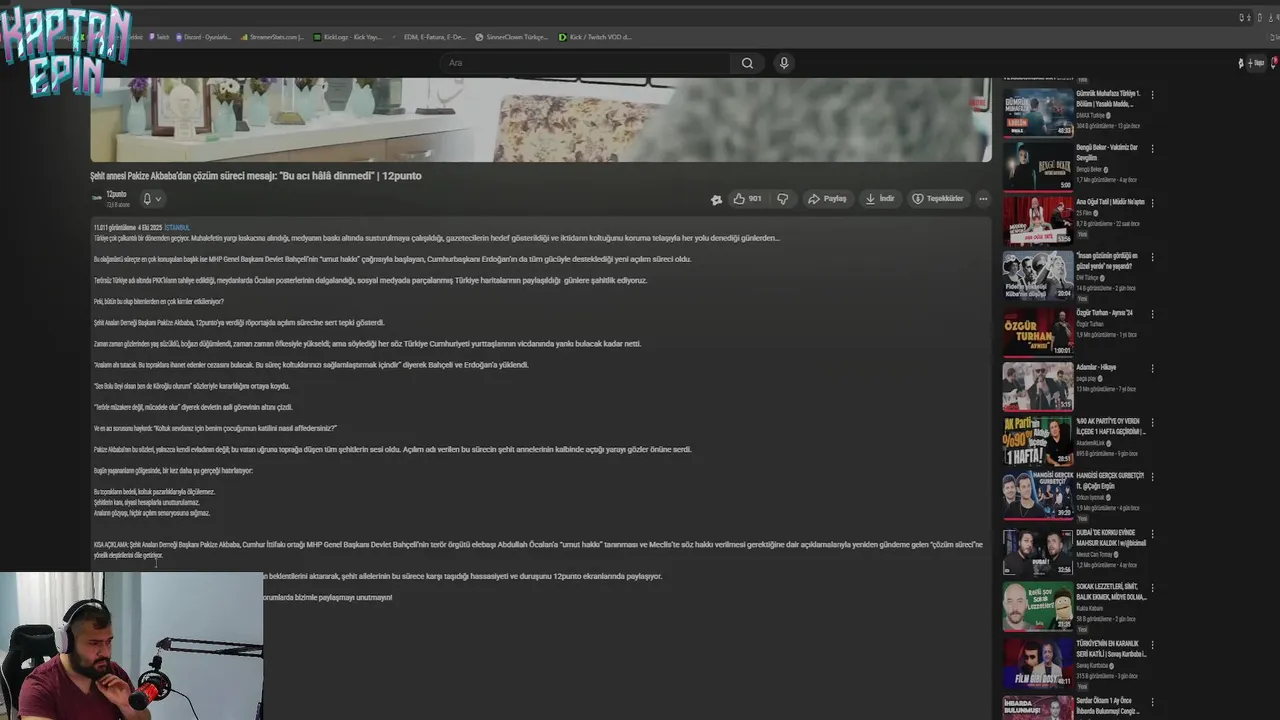Click the YouTube search magnifier button

tap(747, 63)
